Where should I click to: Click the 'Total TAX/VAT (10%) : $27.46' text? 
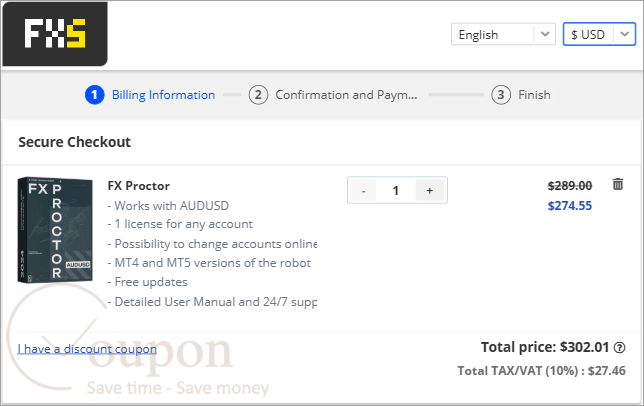[x=541, y=371]
